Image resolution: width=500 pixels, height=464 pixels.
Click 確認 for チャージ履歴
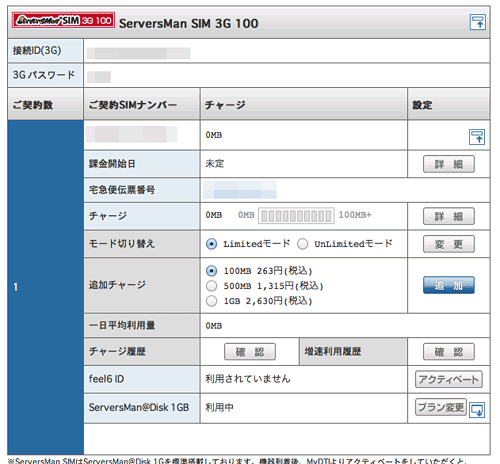250,352
